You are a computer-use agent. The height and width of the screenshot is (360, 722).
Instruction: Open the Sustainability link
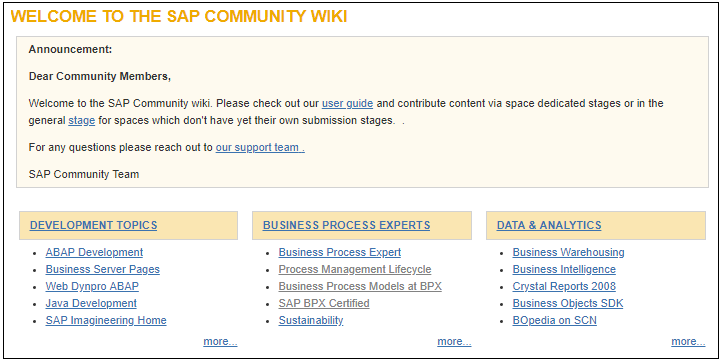pos(311,320)
